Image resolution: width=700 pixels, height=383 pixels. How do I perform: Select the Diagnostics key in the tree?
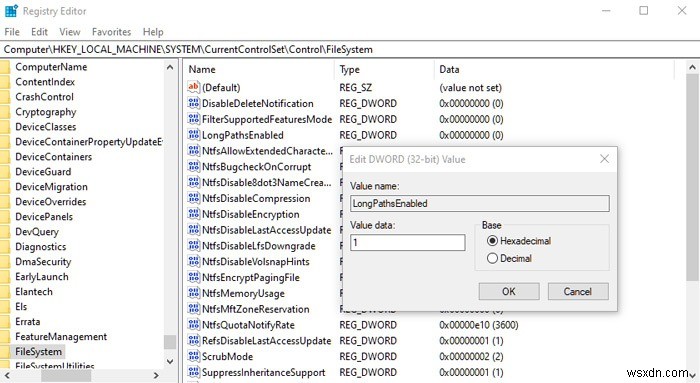(x=41, y=247)
